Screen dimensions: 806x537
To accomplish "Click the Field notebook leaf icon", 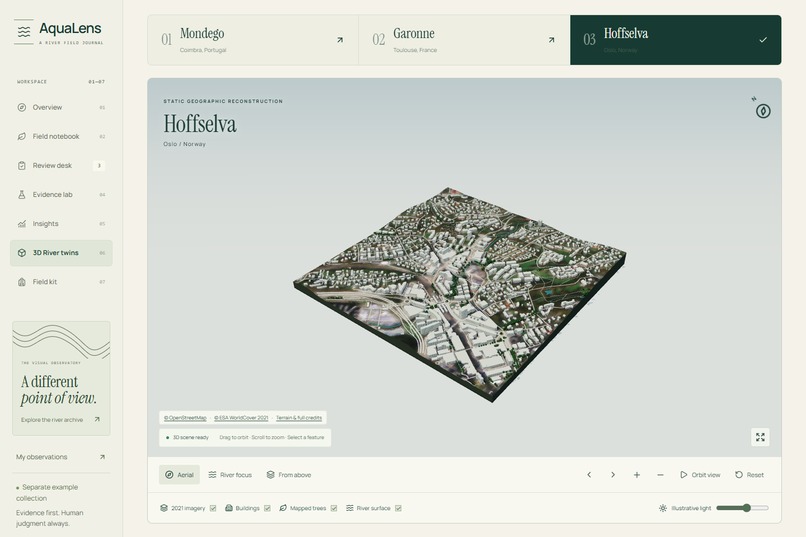I will point(22,137).
